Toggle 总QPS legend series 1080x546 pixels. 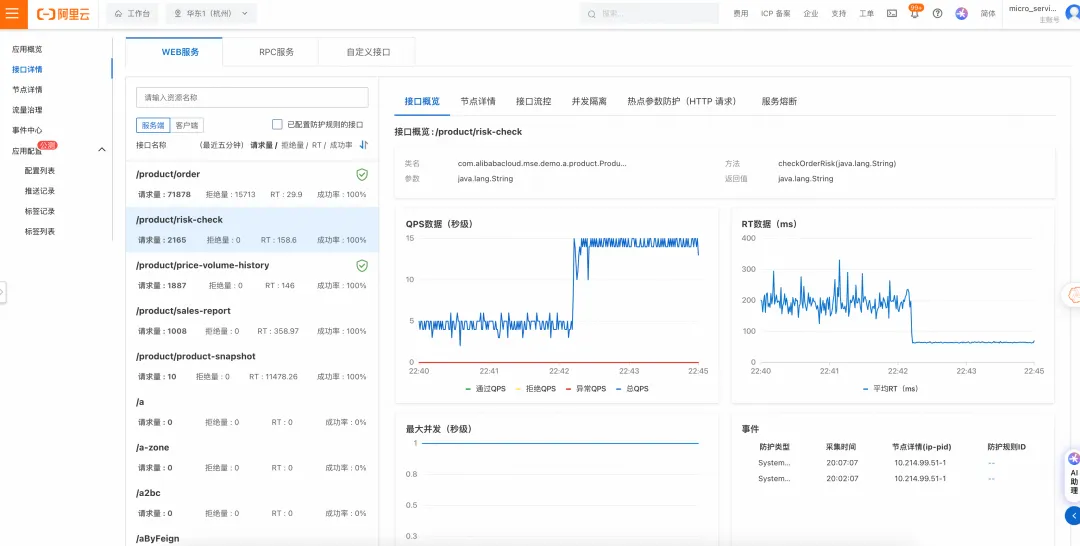pos(632,388)
